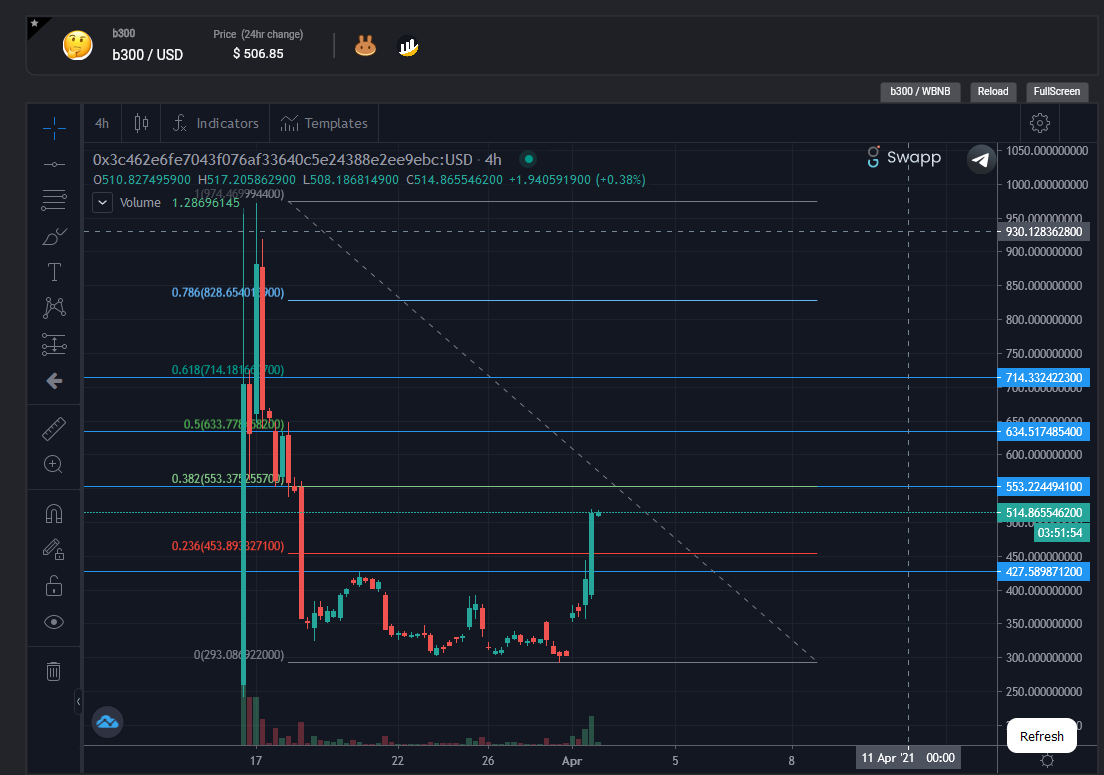Collapse the Volume indicator legend
Image resolution: width=1104 pixels, height=775 pixels.
pos(102,203)
